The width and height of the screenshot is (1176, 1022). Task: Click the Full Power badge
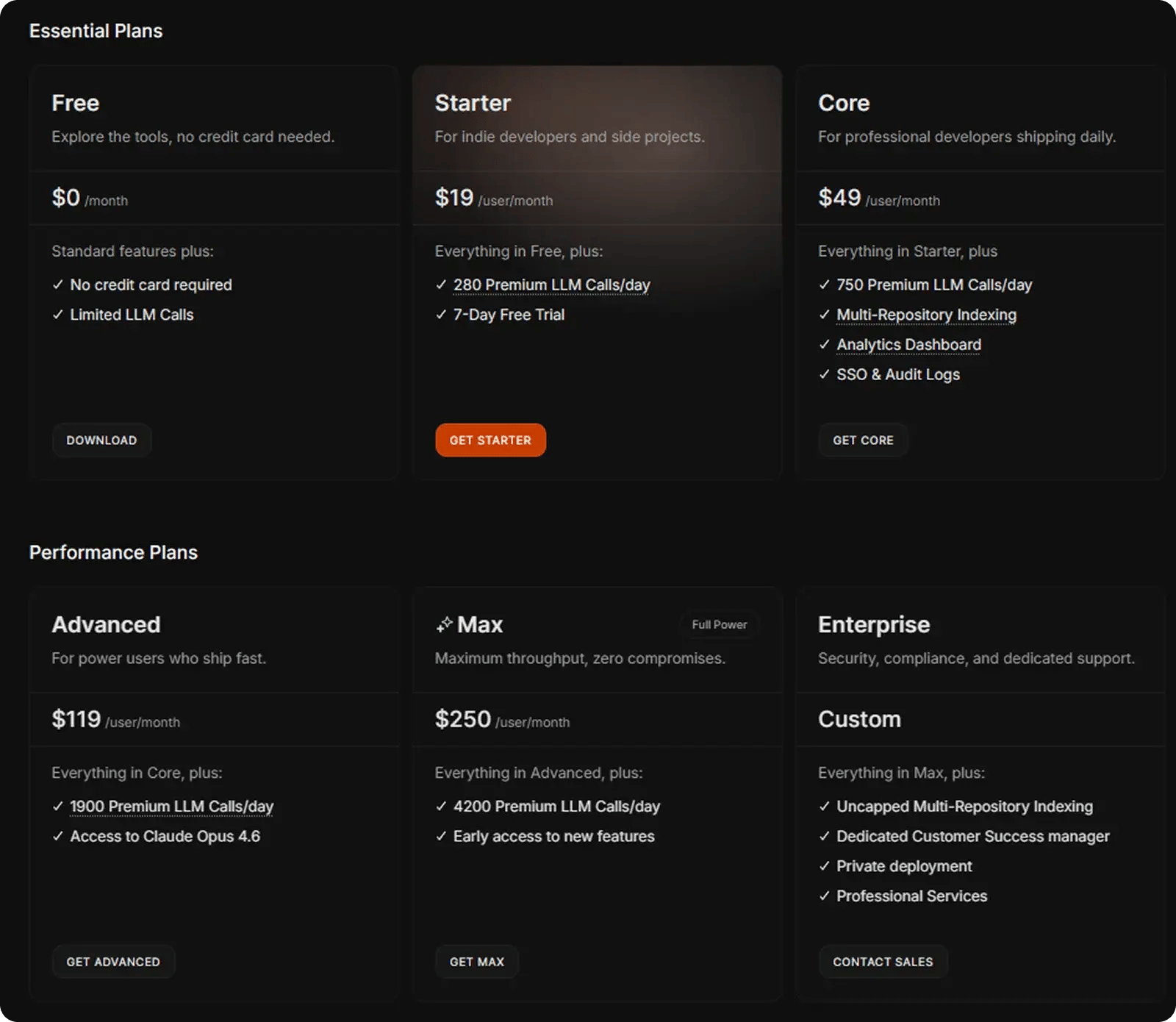(x=718, y=623)
